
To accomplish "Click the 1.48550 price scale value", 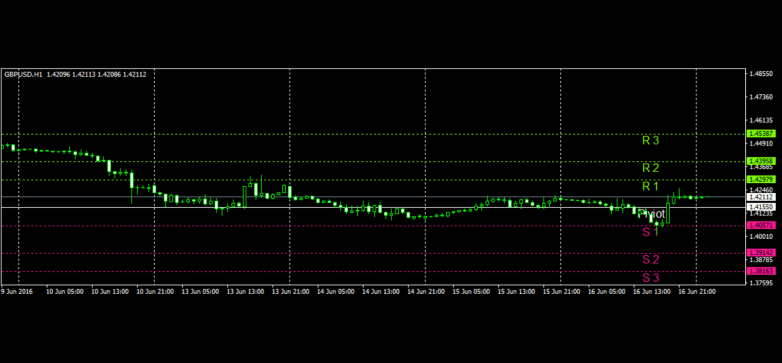I will pyautogui.click(x=761, y=73).
